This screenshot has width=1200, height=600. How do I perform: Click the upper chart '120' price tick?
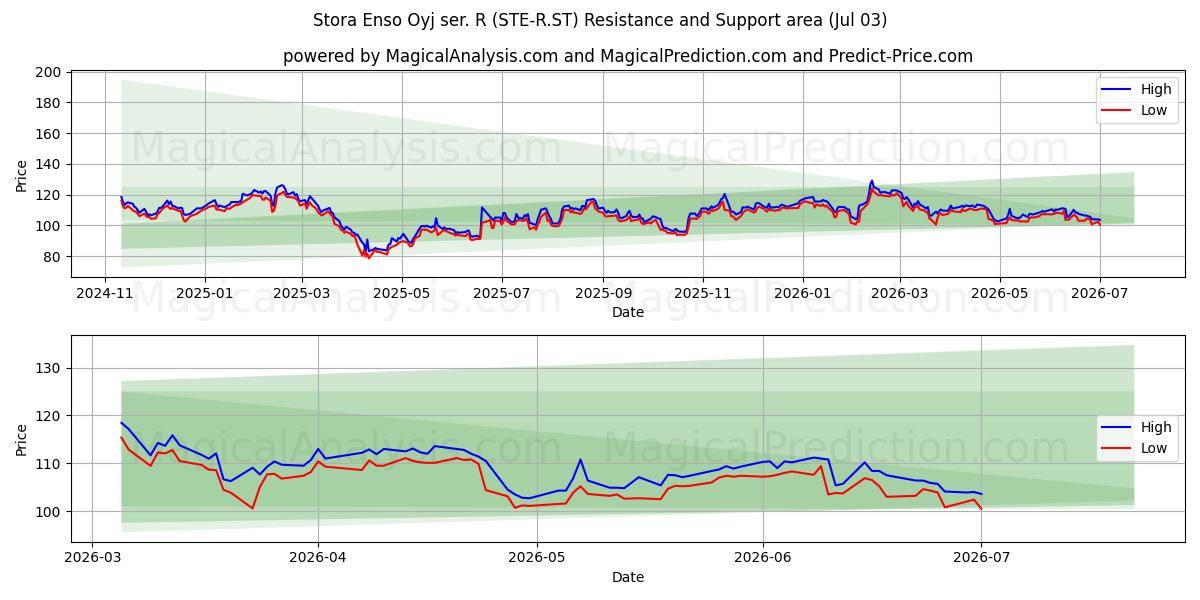pos(49,195)
